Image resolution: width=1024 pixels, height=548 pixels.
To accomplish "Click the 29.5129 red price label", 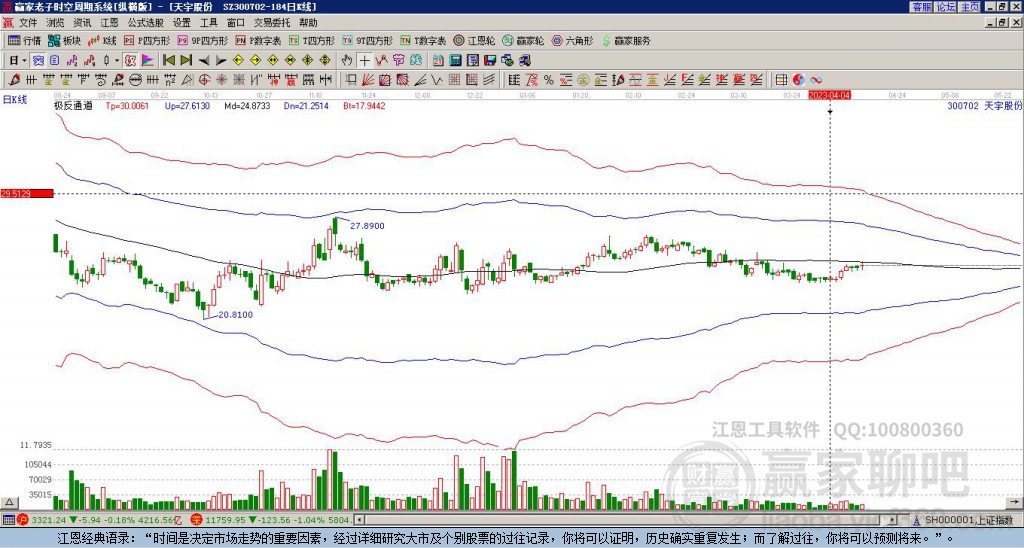I will tap(26, 193).
